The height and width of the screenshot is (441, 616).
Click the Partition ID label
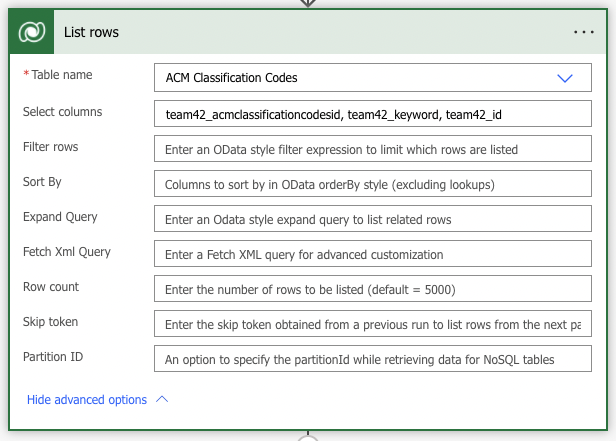53,357
